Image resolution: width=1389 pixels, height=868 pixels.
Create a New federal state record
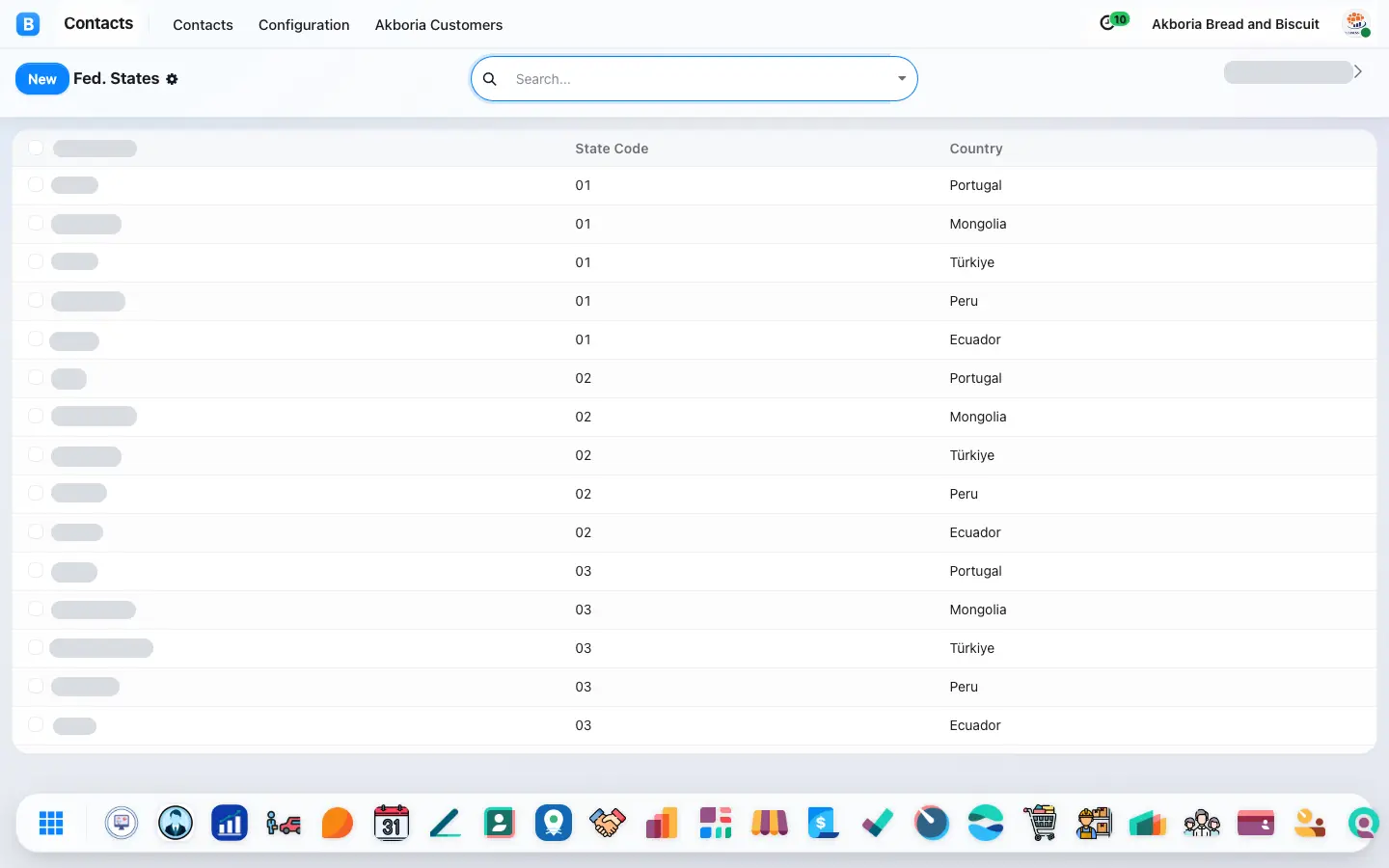click(x=42, y=79)
